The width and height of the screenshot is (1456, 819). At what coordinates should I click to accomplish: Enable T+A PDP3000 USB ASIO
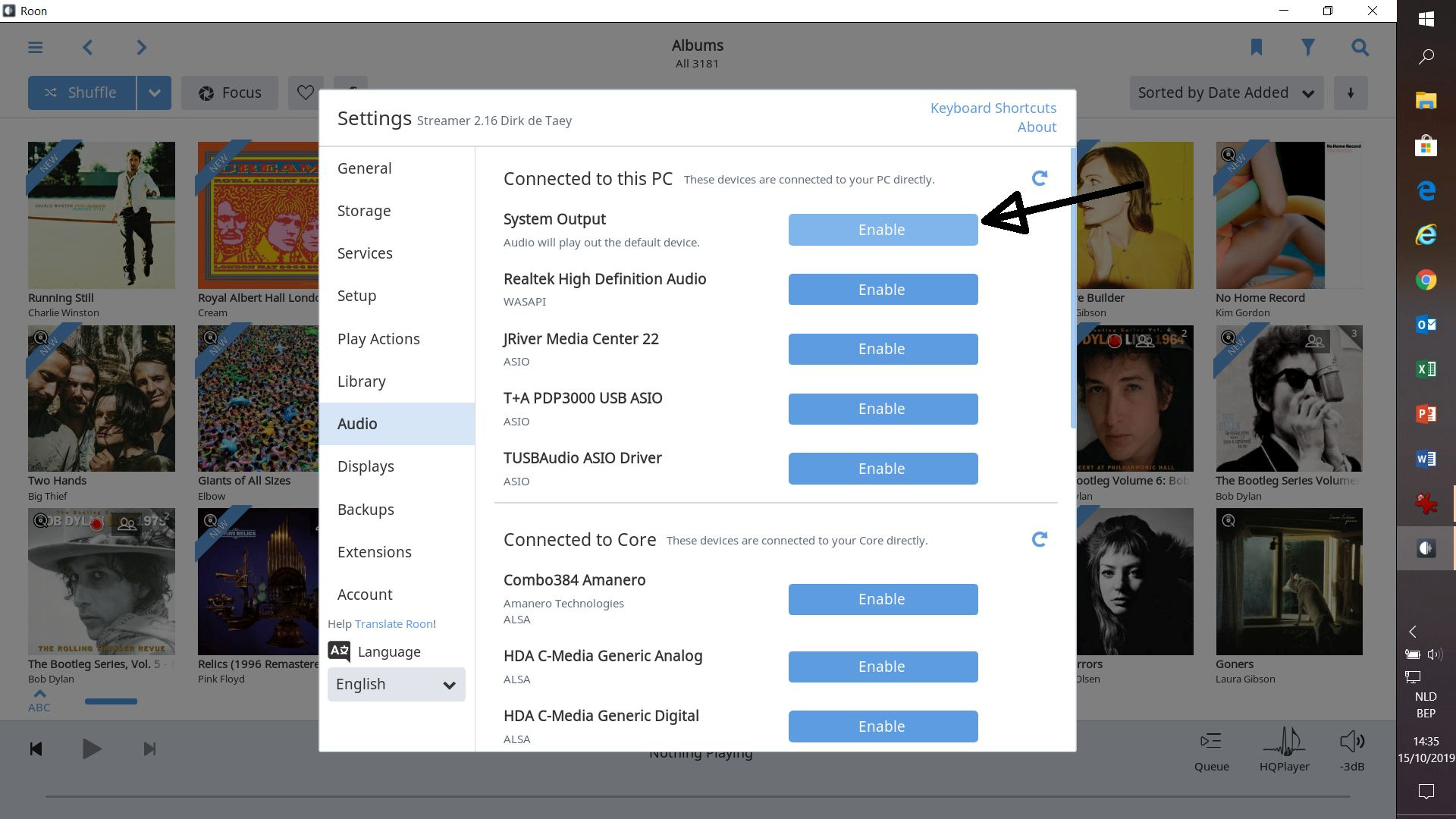883,409
